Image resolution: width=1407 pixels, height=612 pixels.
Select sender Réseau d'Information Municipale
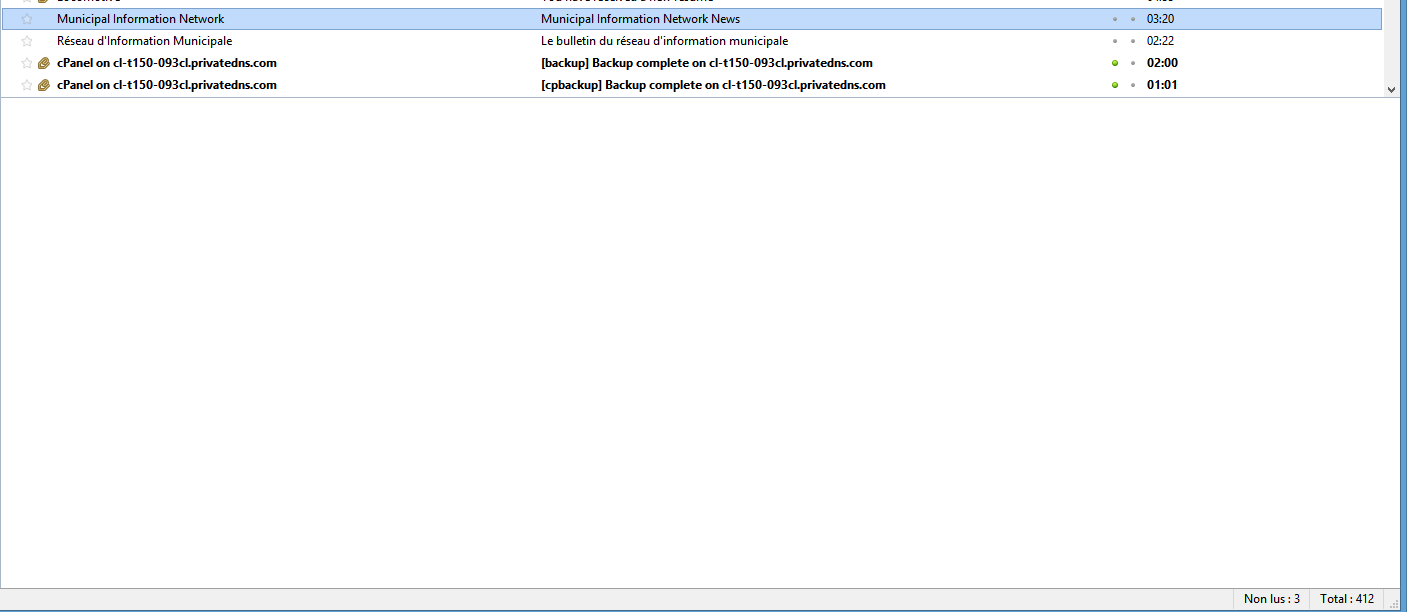(144, 41)
